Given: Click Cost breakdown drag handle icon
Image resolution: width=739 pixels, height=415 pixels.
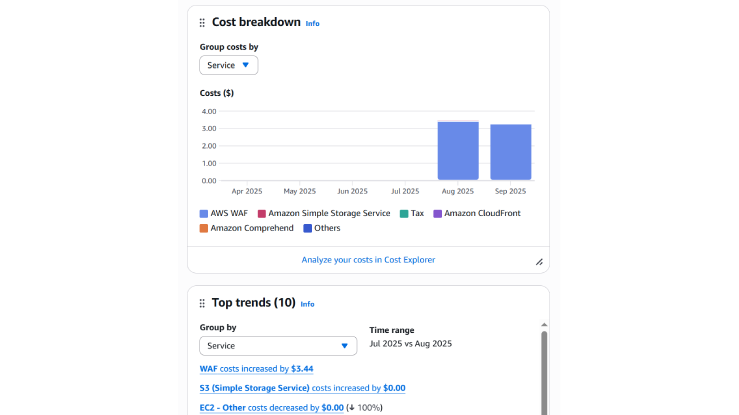Looking at the screenshot, I should [202, 23].
